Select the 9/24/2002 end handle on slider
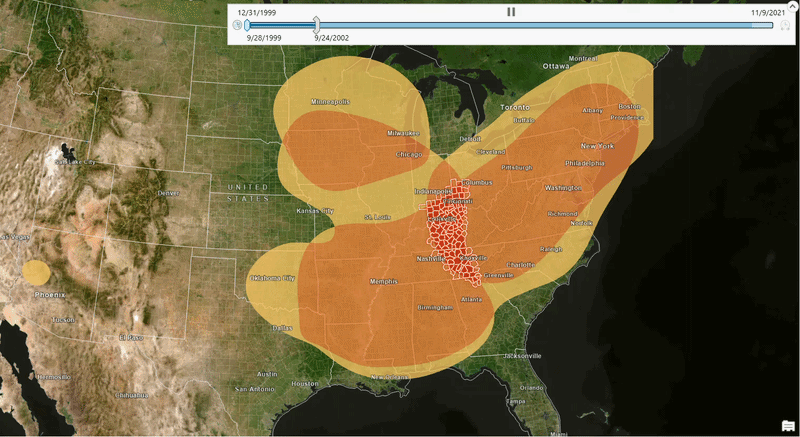The height and width of the screenshot is (437, 800). (x=316, y=26)
